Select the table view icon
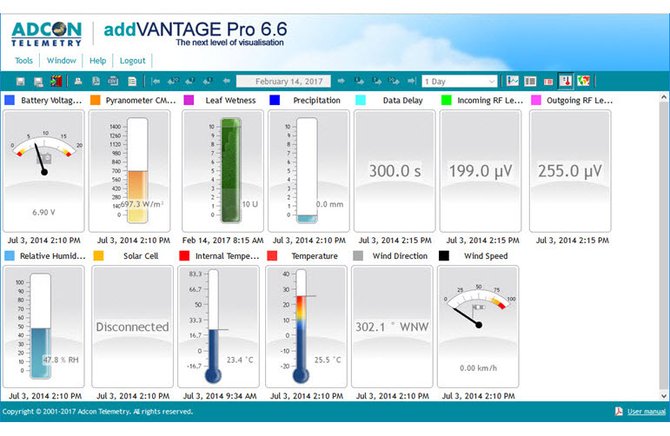Image resolution: width=670 pixels, height=436 pixels. tap(530, 81)
